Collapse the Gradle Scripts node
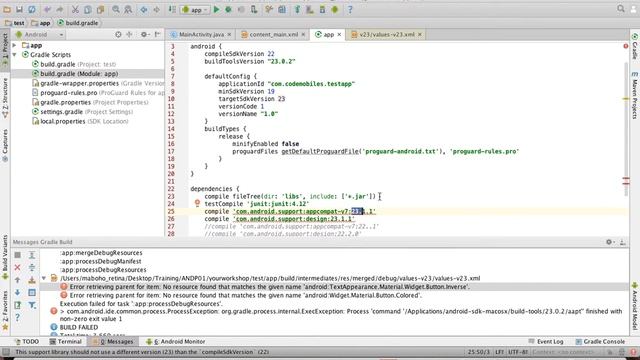 coord(15,55)
